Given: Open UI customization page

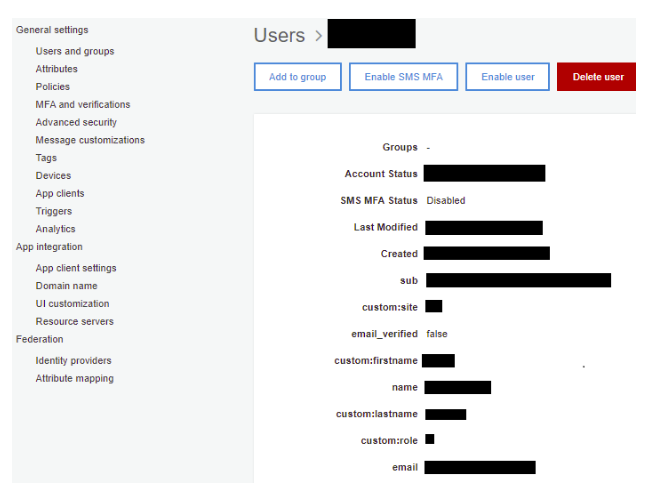Looking at the screenshot, I should (72, 304).
